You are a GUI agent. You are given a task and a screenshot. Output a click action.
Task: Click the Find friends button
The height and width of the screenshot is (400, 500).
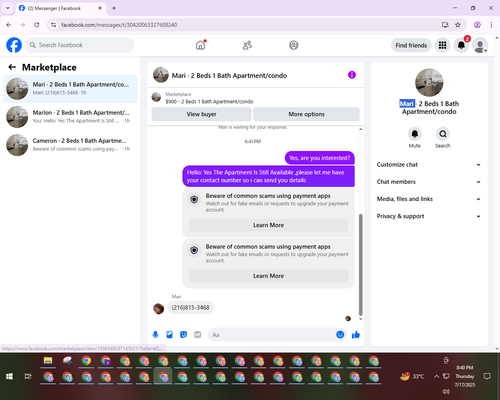coord(411,45)
